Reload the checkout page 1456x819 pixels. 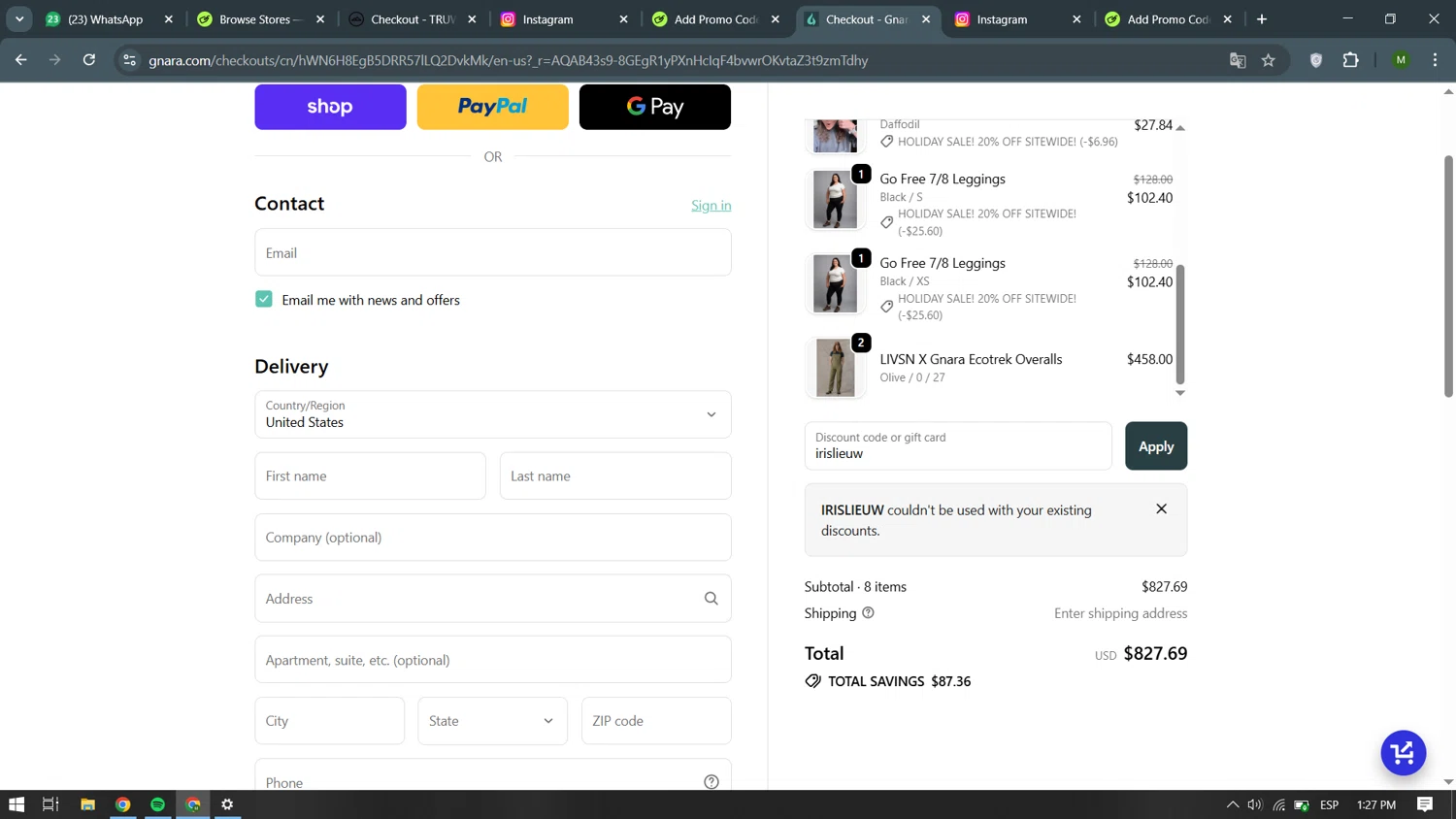[x=89, y=60]
